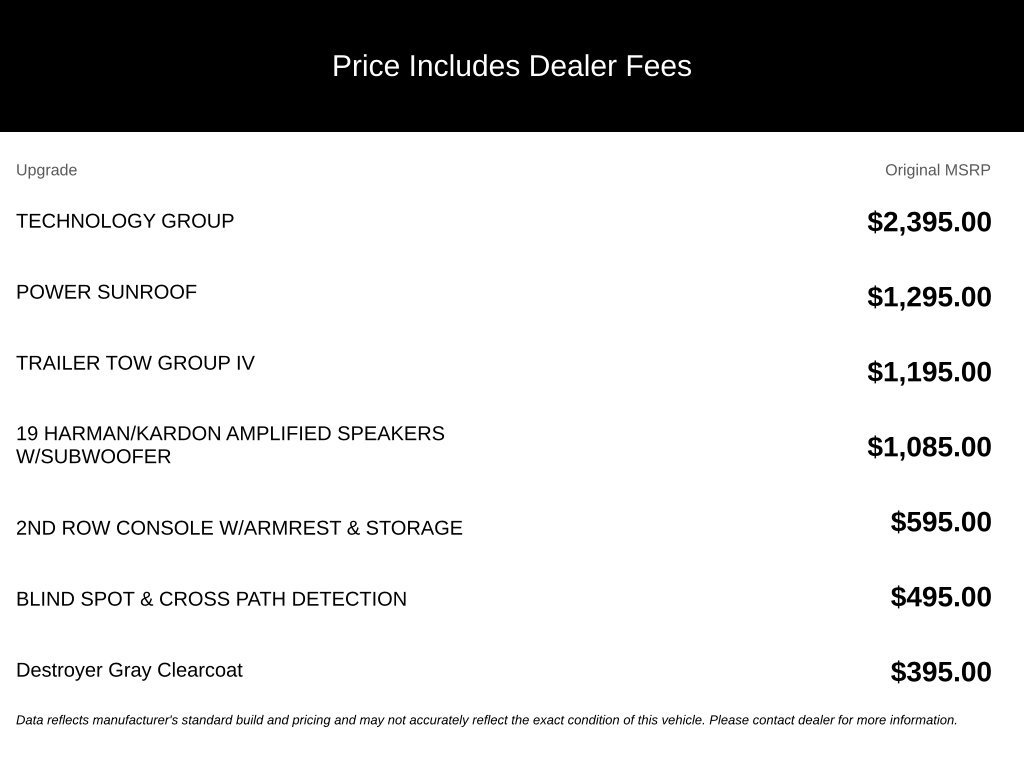This screenshot has width=1024, height=768.
Task: Click the W/SUBWOOFER line of text
Action: click(93, 456)
